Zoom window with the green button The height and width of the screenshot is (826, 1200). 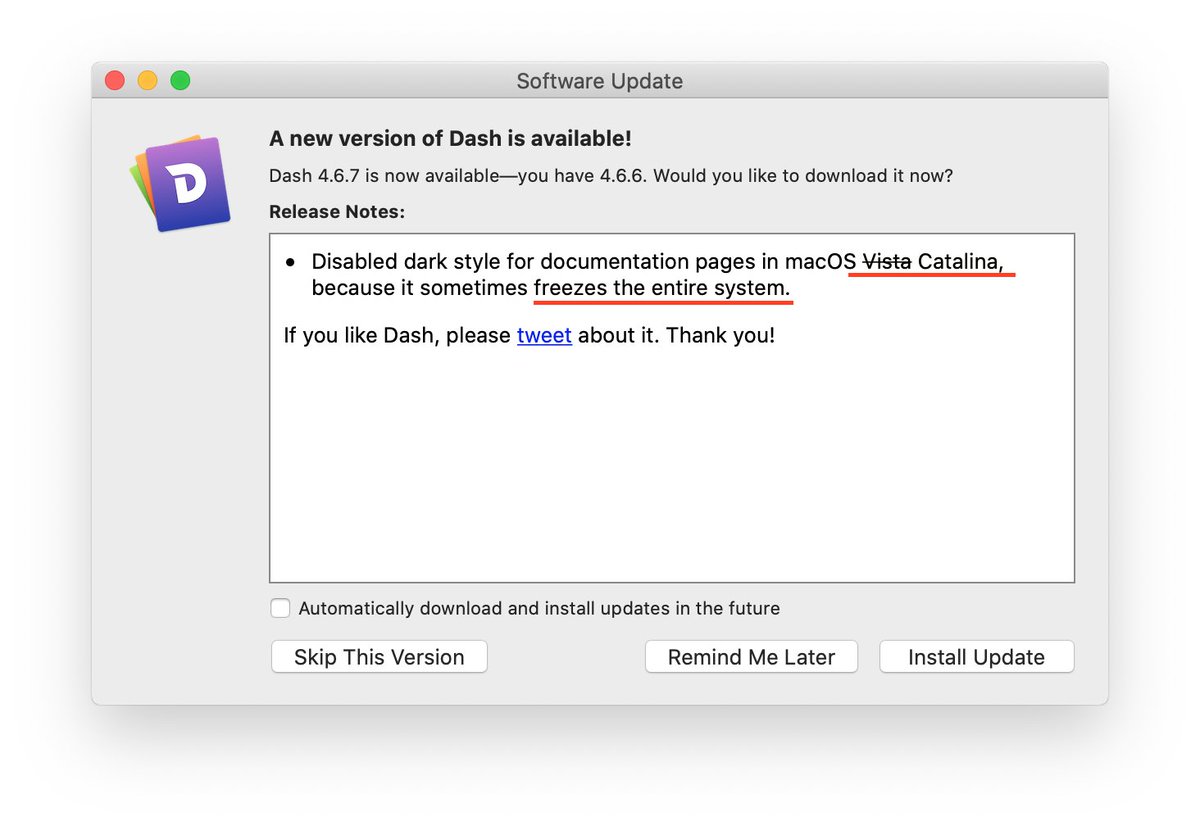(180, 81)
